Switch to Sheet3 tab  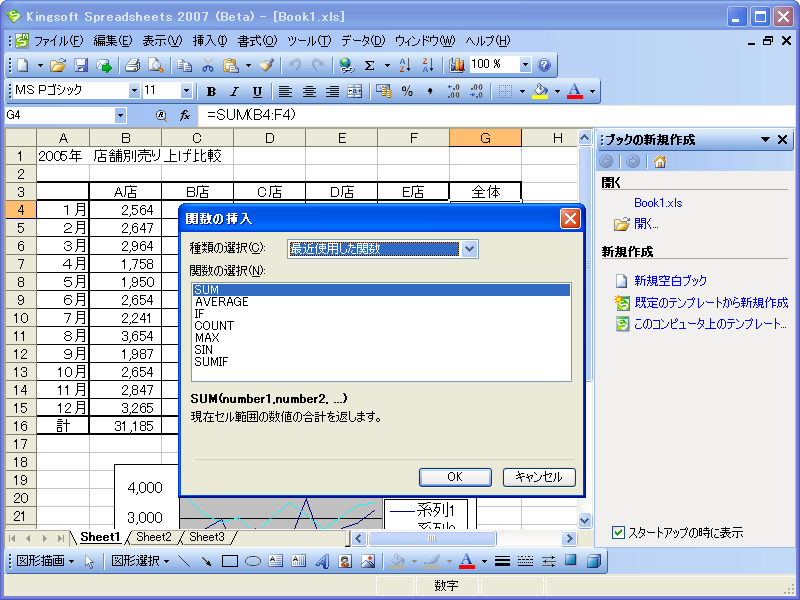(x=207, y=537)
